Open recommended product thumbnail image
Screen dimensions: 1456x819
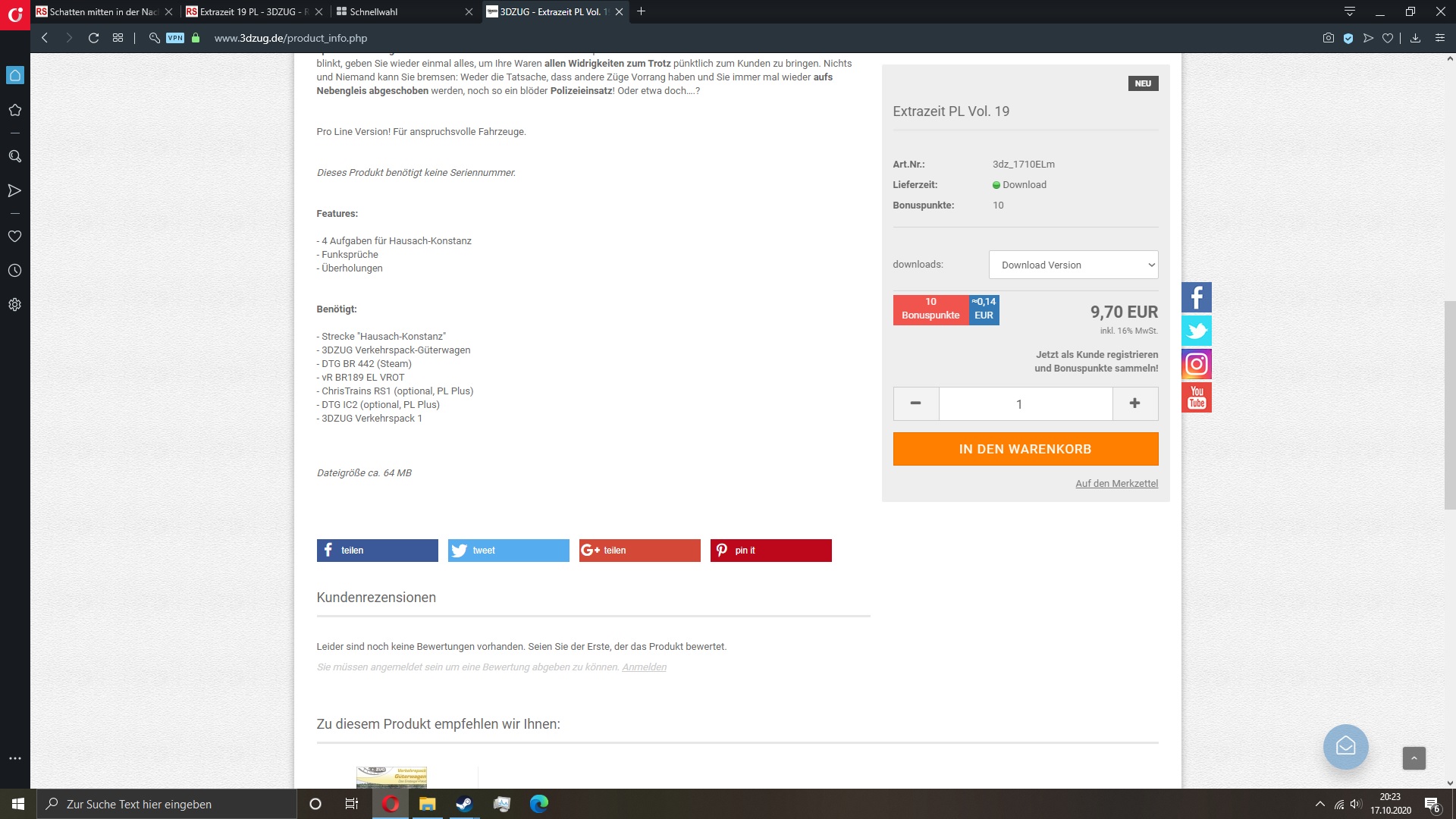pos(391,777)
